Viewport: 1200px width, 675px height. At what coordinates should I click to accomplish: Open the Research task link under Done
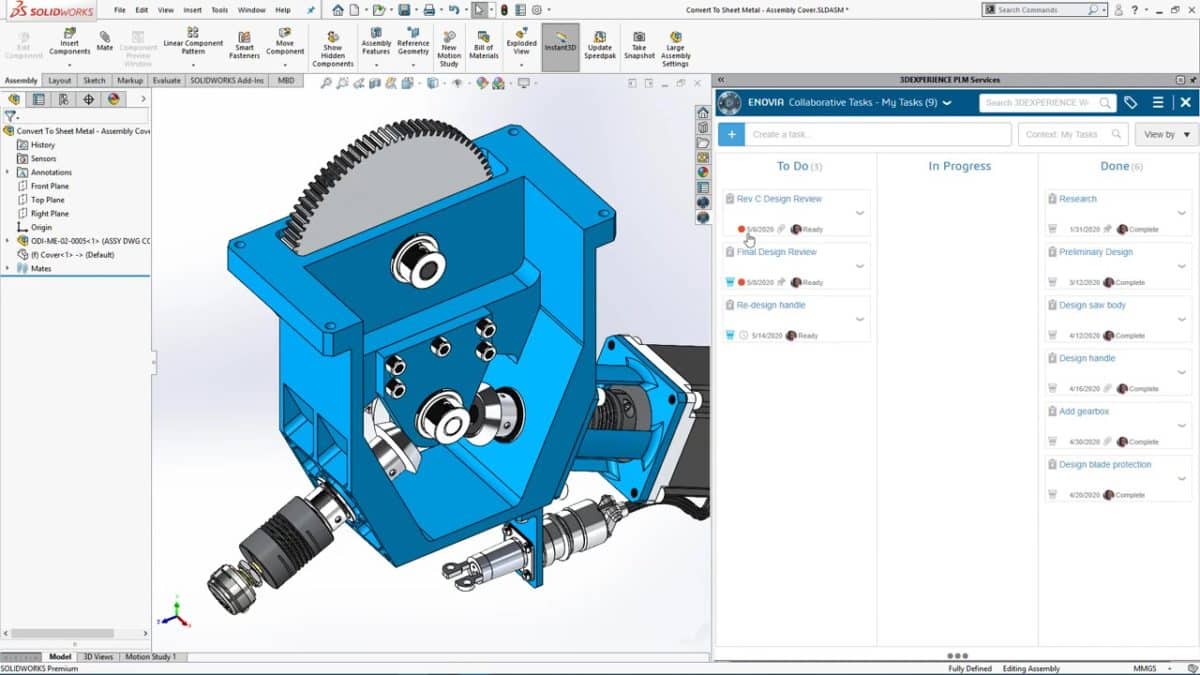pos(1077,198)
